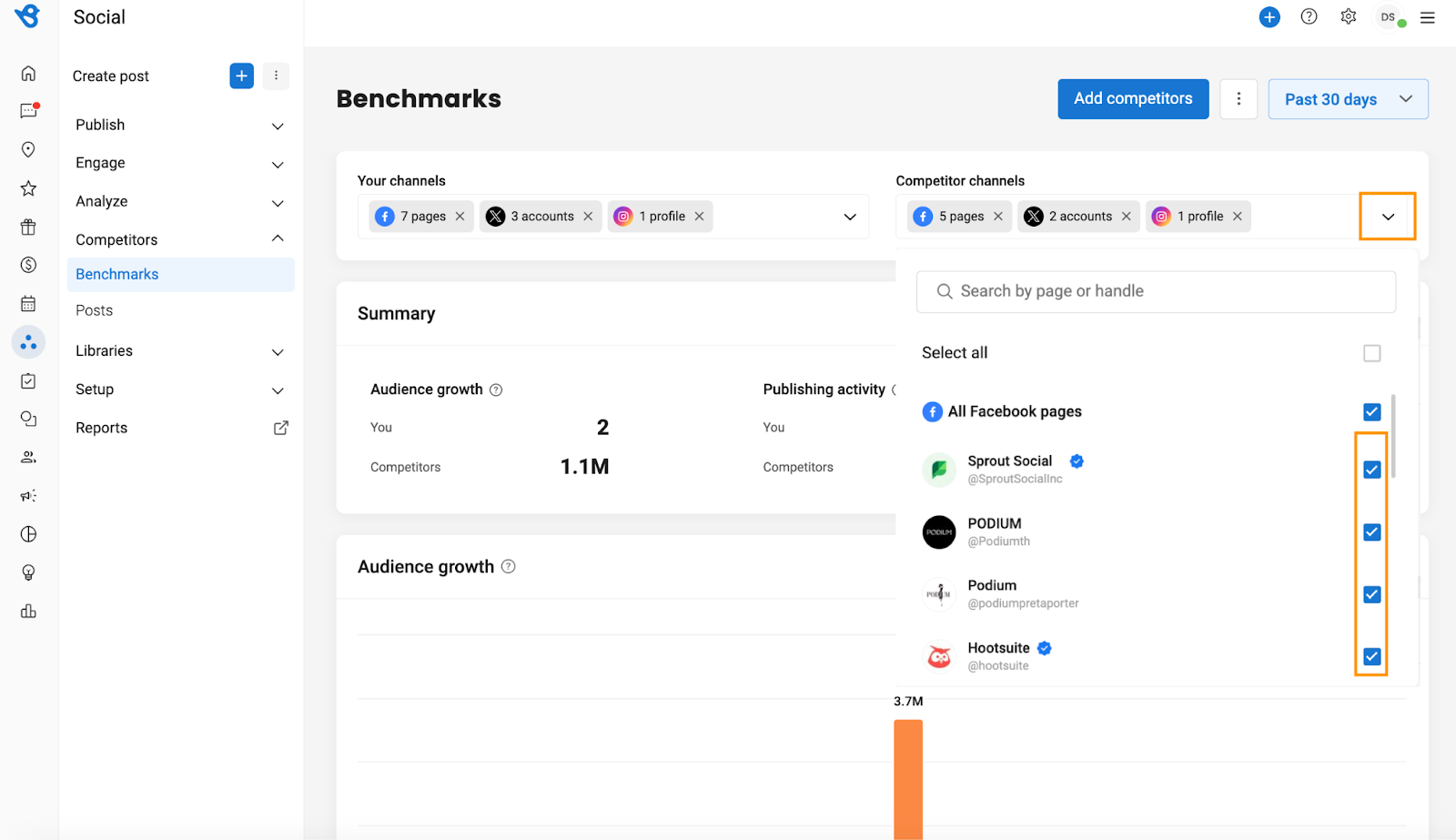Uncheck the All Facebook pages checkbox
Image resolution: width=1456 pixels, height=840 pixels.
click(x=1372, y=412)
